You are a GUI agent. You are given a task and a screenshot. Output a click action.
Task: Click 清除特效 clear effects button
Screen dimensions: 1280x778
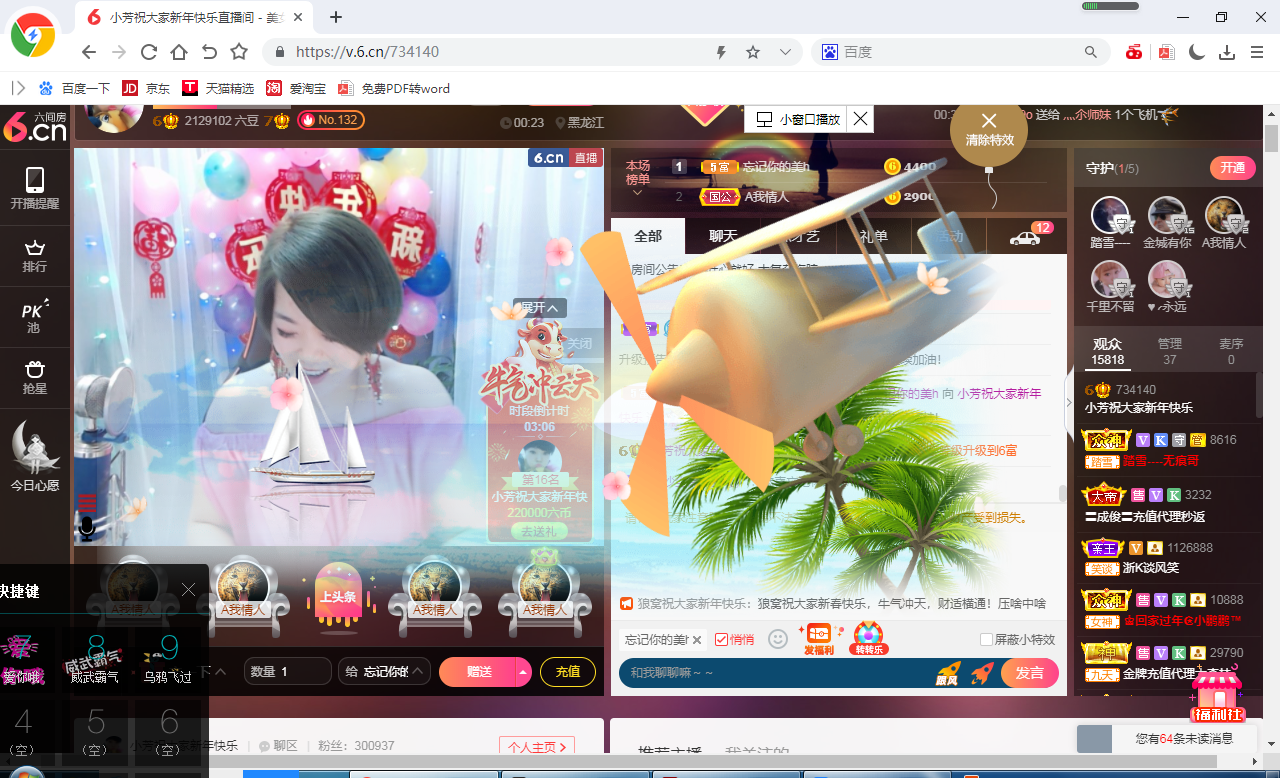click(x=989, y=129)
